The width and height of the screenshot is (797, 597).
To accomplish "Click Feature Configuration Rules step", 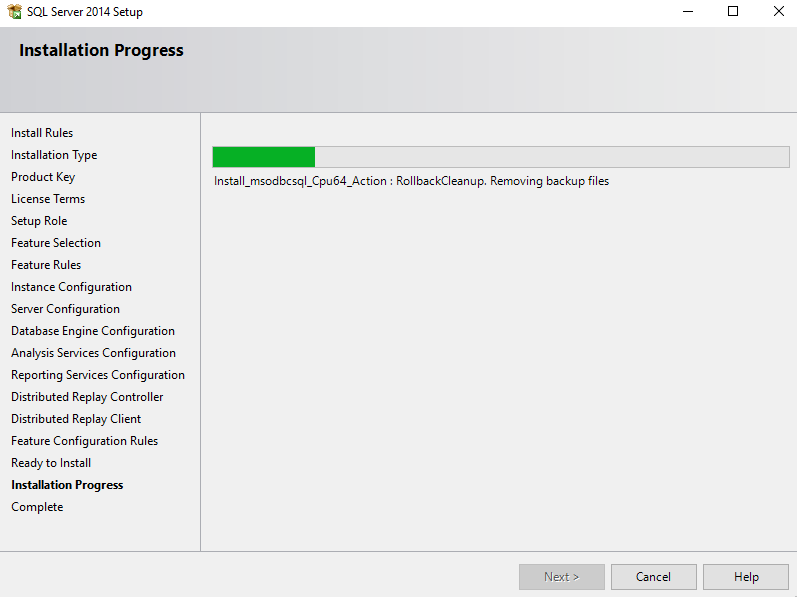I will tap(84, 441).
